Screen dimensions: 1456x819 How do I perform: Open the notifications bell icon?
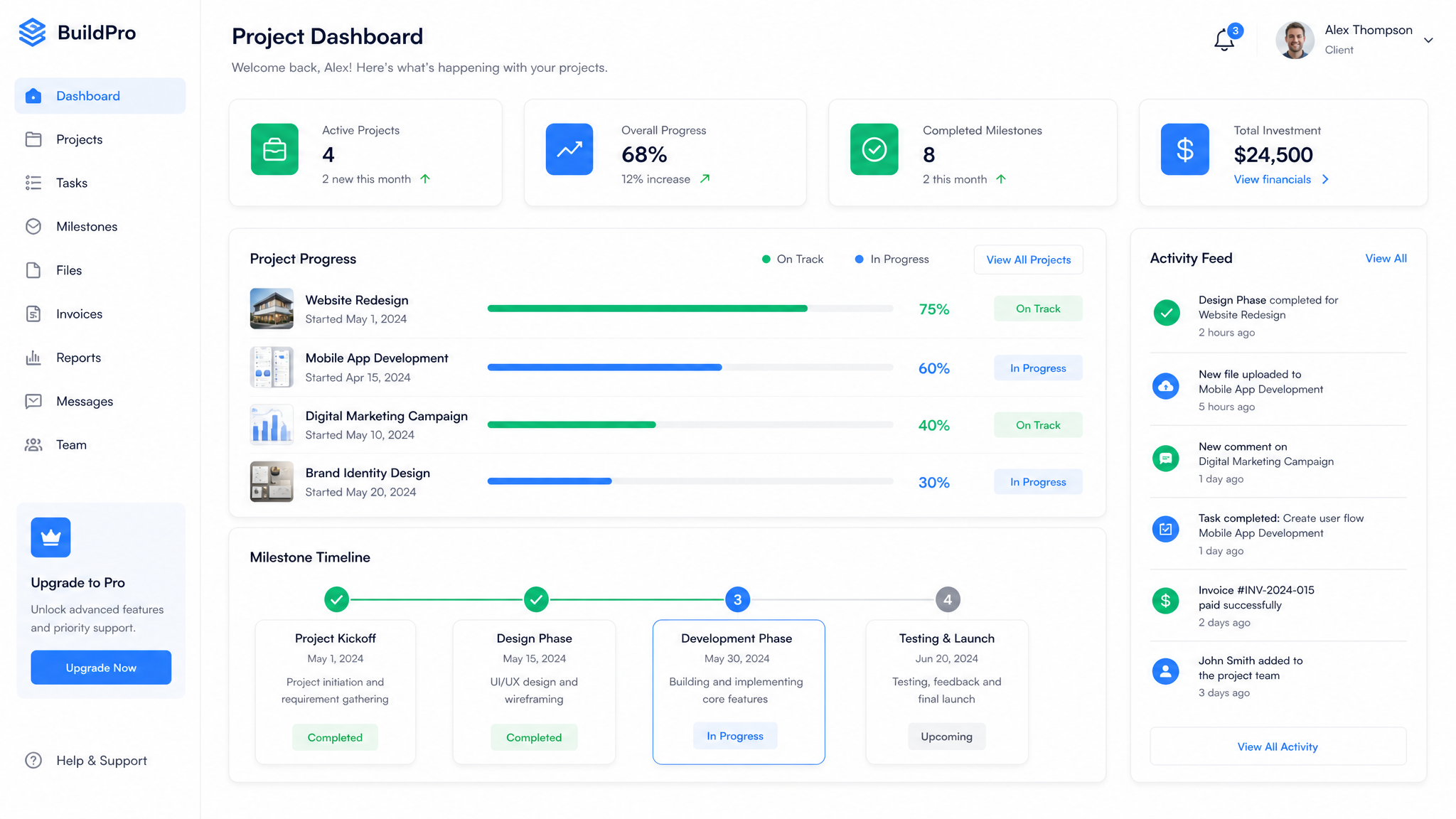pos(1224,40)
